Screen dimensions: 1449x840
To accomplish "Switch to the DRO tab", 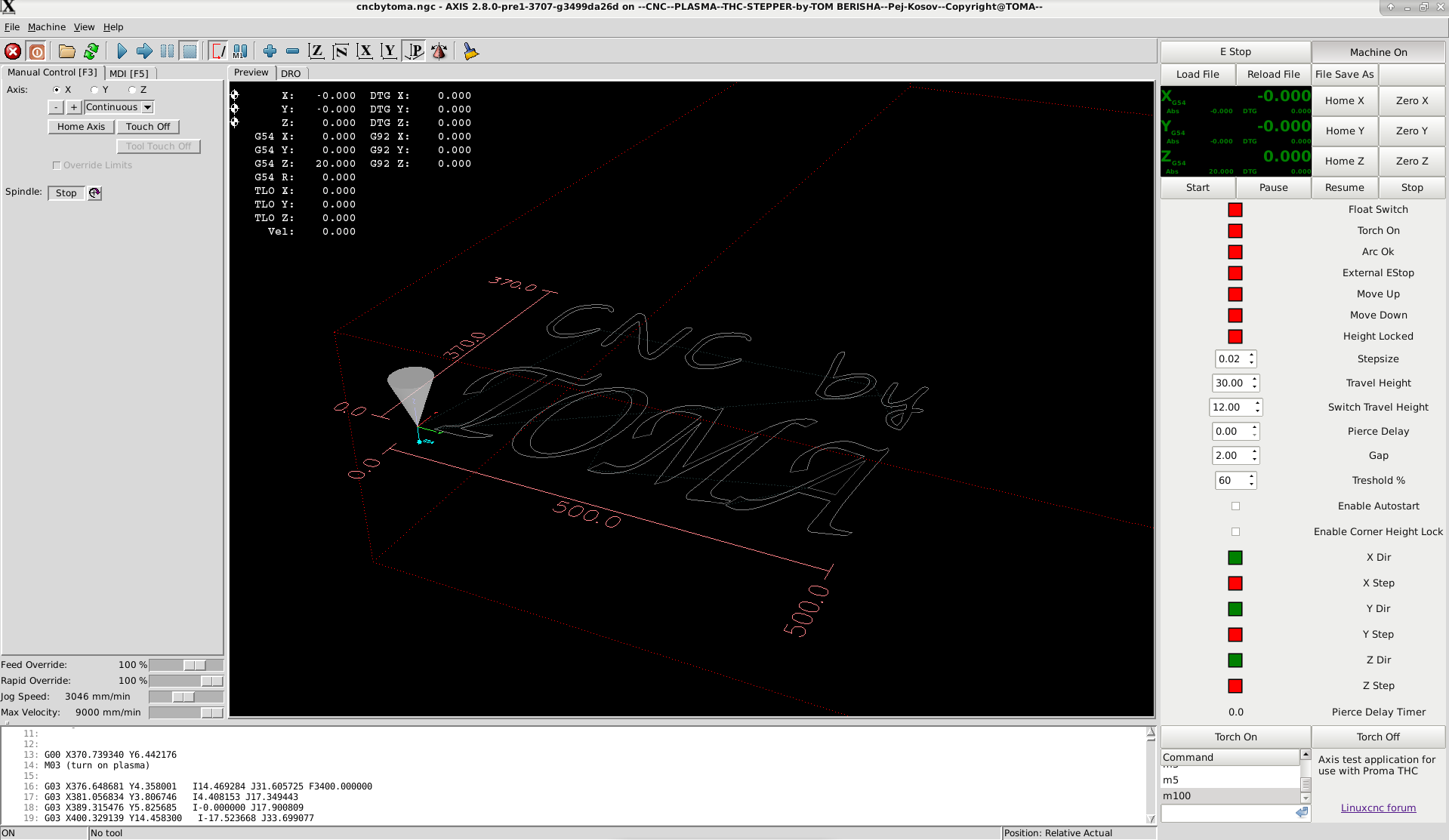I will point(291,73).
